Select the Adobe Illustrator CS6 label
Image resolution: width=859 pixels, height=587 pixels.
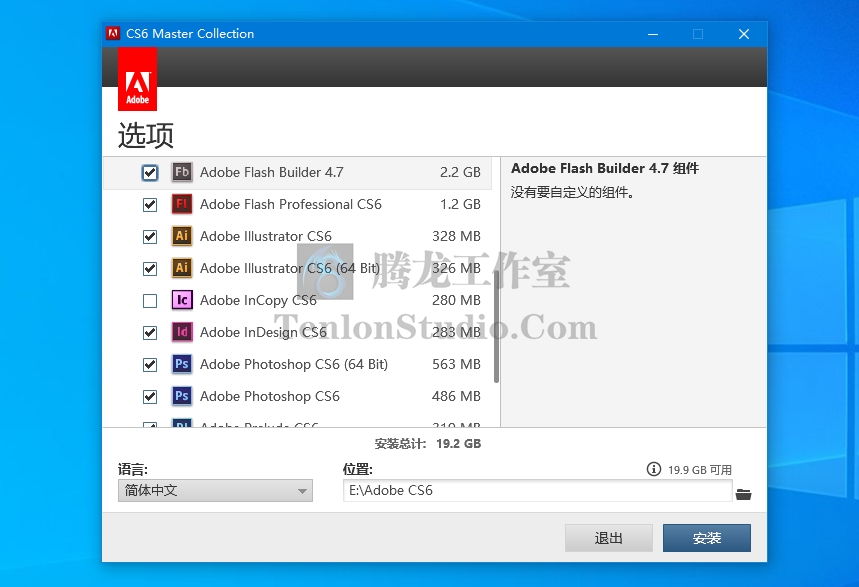[x=266, y=236]
